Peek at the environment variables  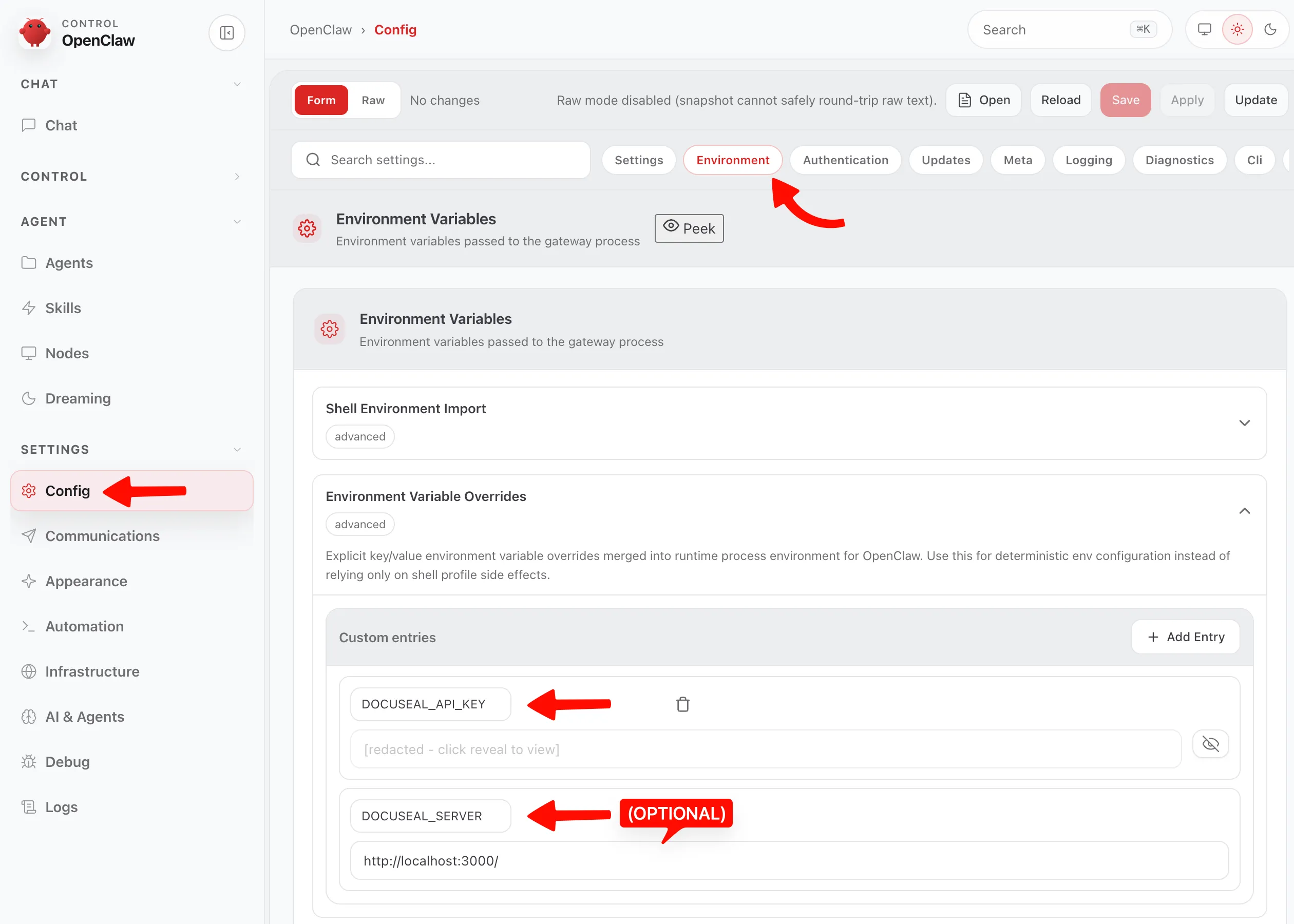pos(689,228)
